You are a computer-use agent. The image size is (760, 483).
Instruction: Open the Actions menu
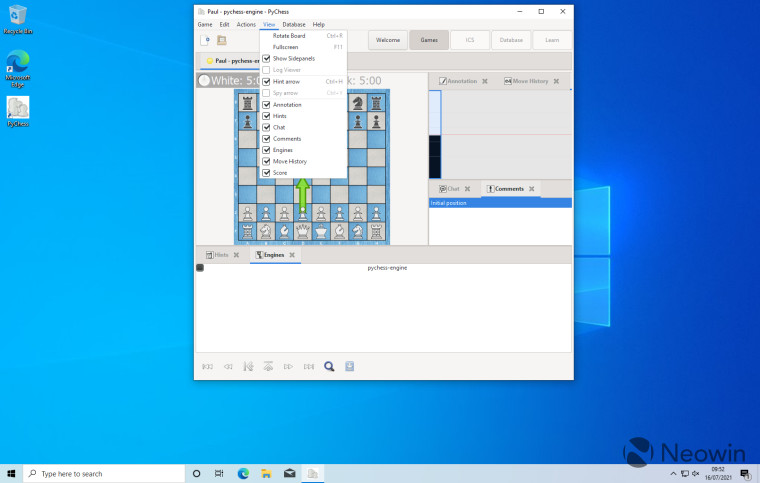coord(246,24)
